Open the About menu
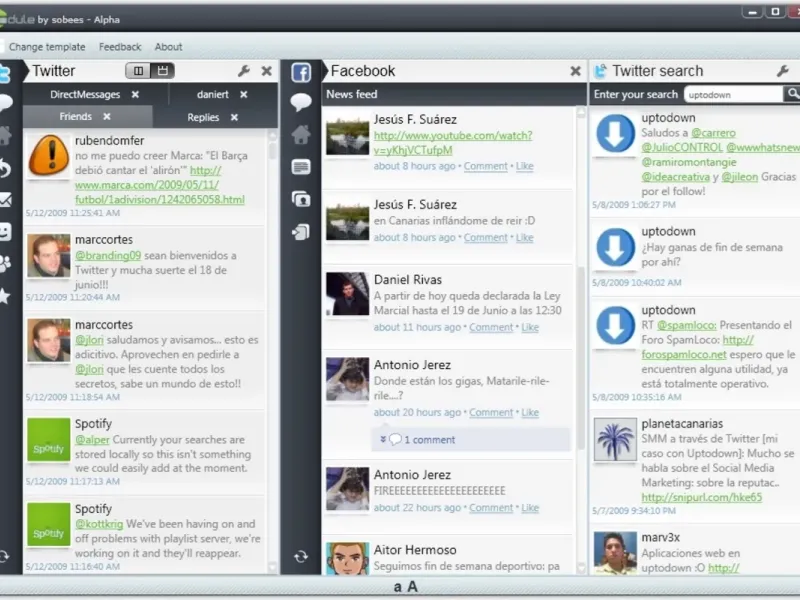800x600 pixels. [x=168, y=47]
